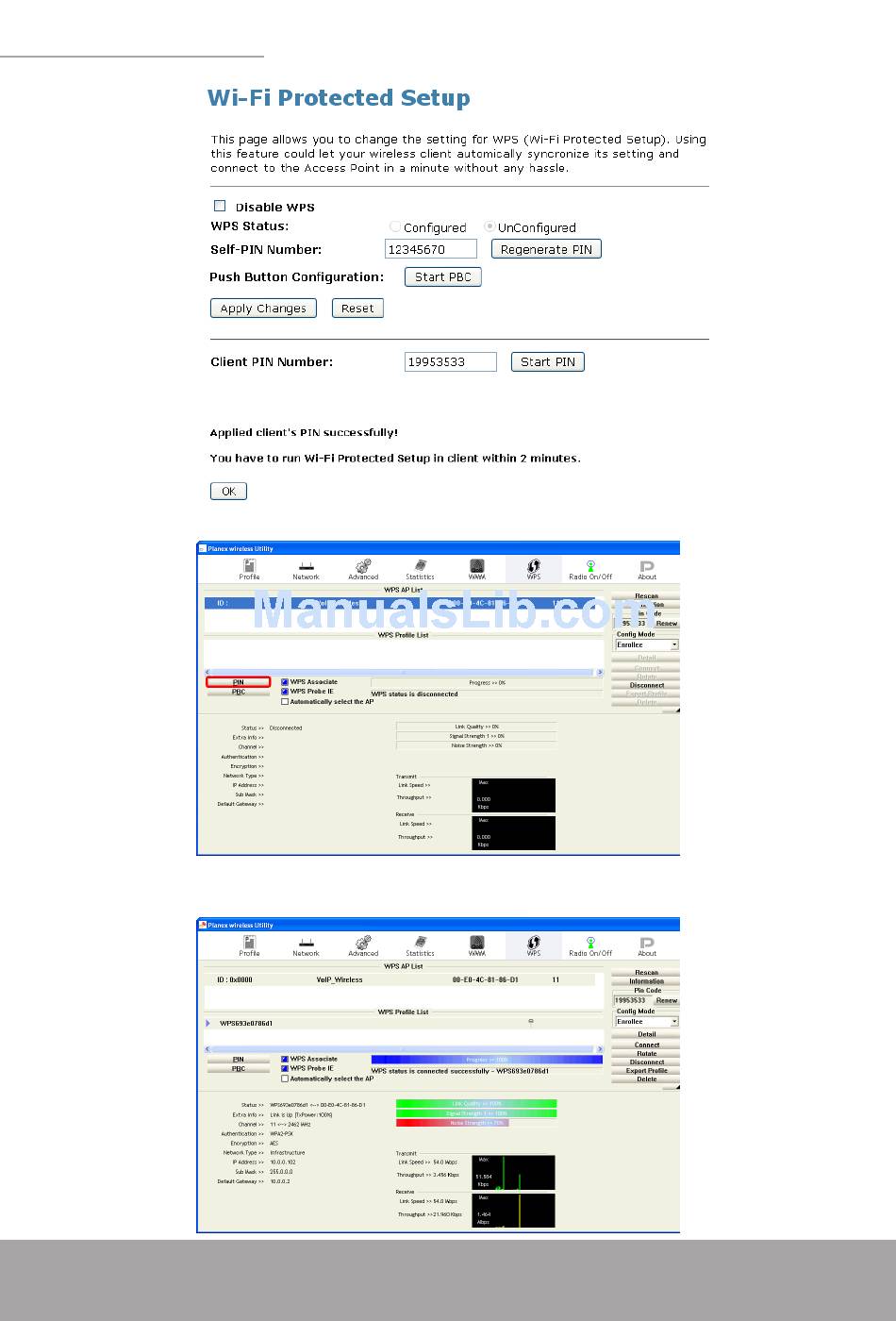
Task: Uncheck WPS Associate in the connected utility window
Action: point(285,1059)
